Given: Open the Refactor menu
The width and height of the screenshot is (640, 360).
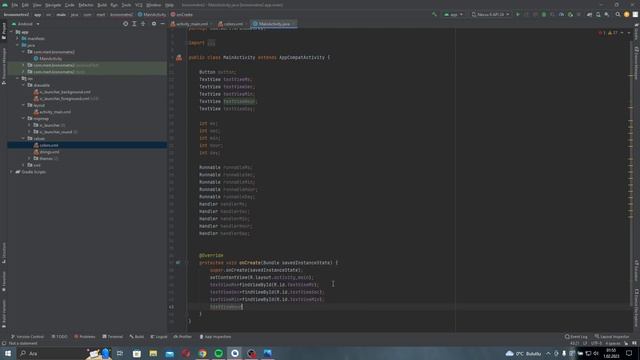Looking at the screenshot, I should pos(86,5).
